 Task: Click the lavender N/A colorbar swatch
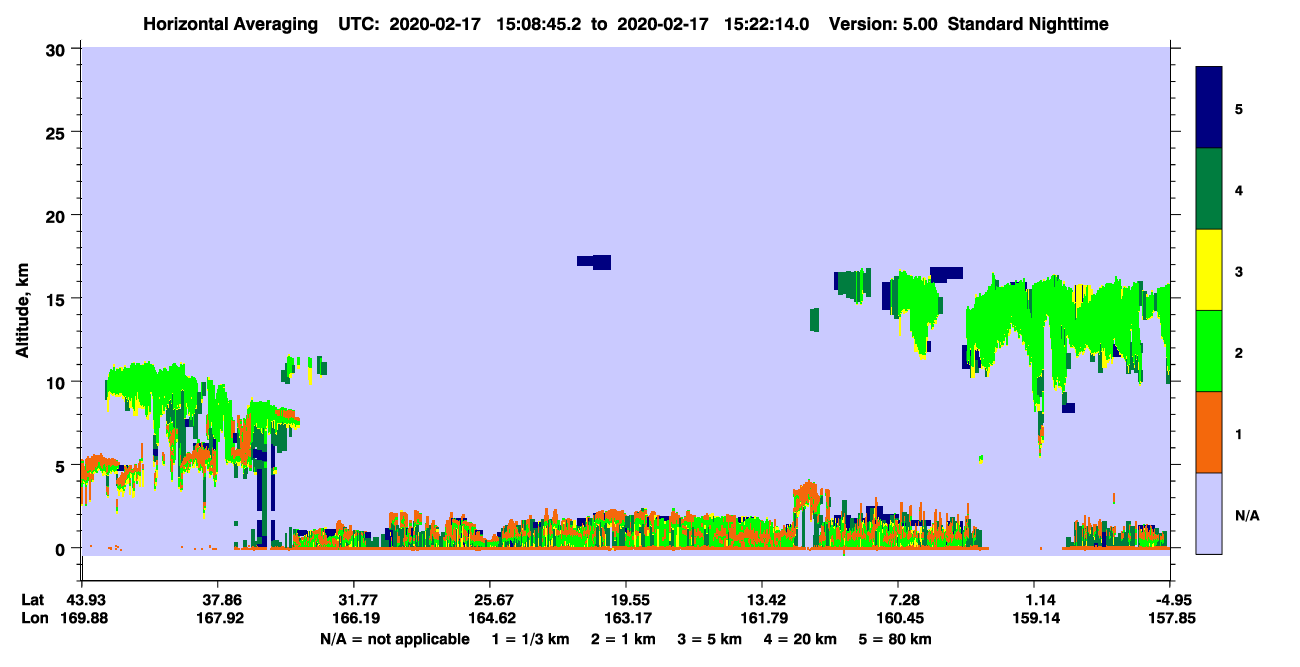click(x=1209, y=513)
